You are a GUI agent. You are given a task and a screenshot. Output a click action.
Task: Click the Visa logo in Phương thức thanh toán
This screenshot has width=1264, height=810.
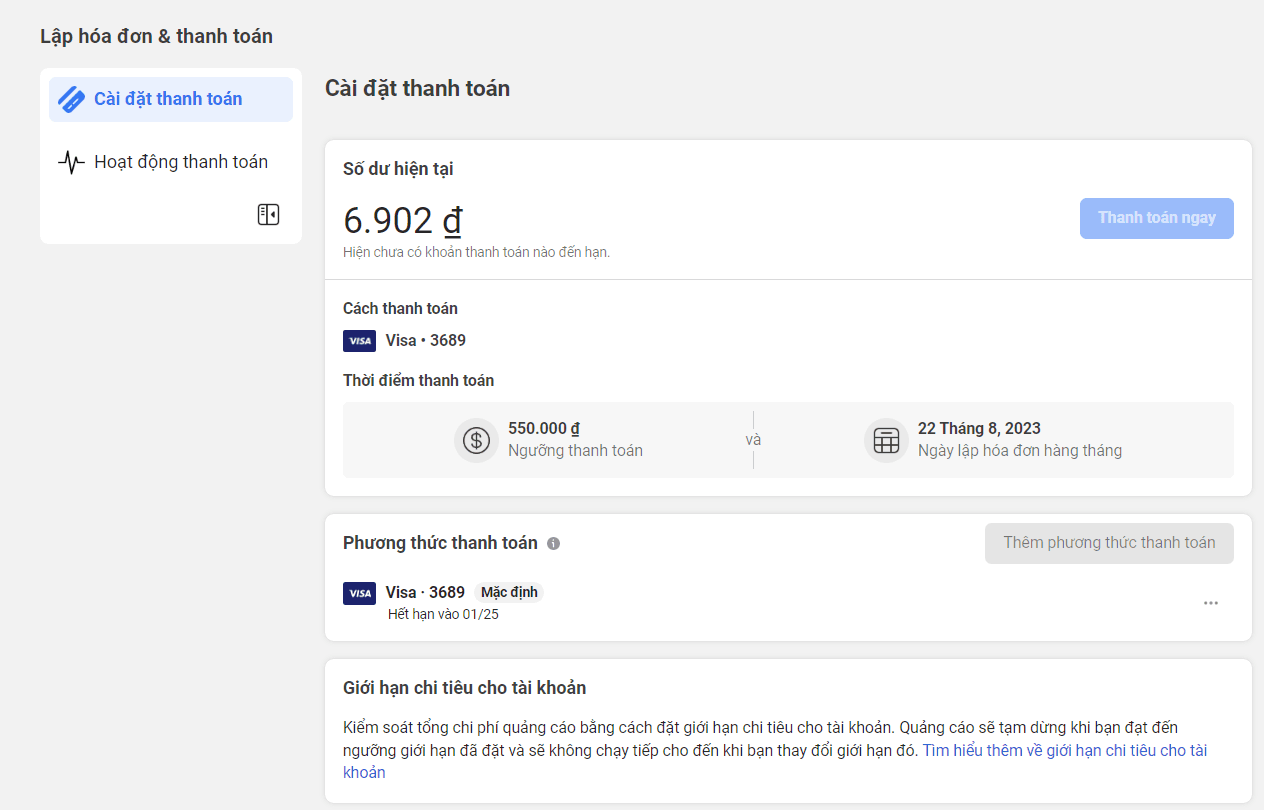359,593
